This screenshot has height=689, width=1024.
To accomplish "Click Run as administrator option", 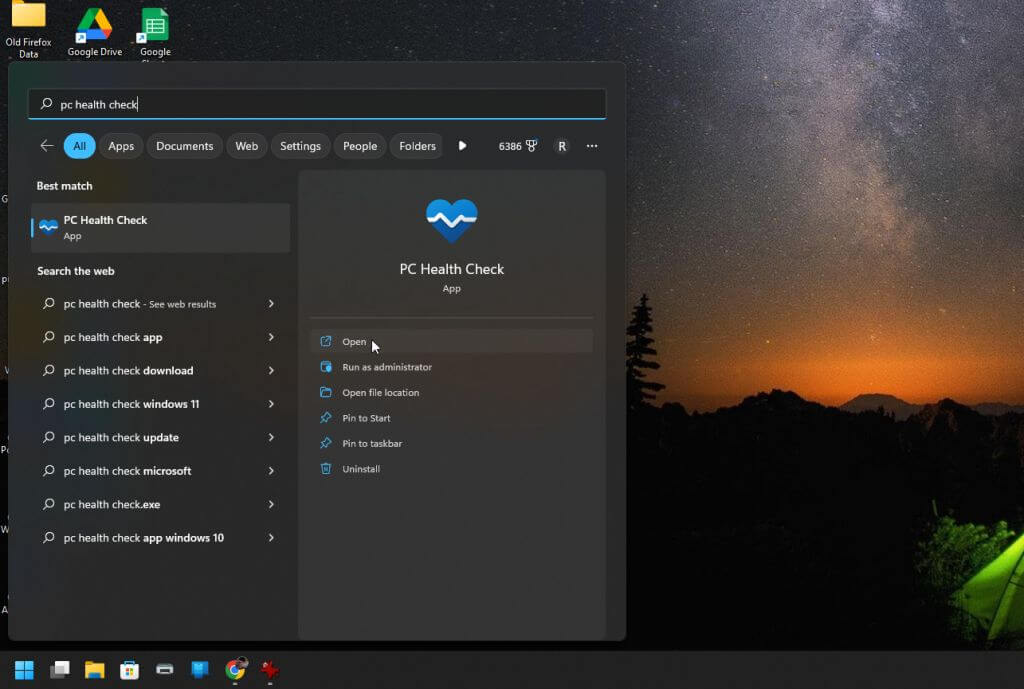I will [386, 367].
